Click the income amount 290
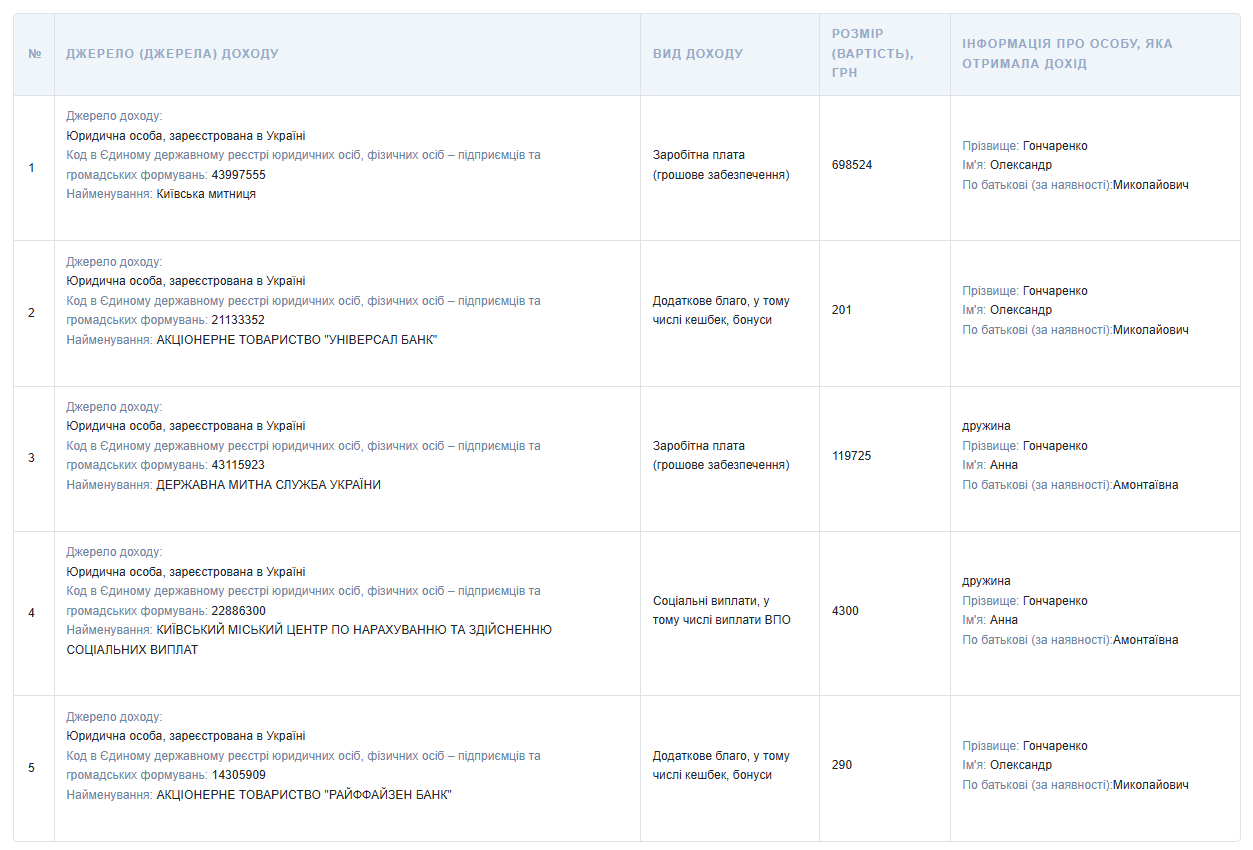 tap(841, 765)
